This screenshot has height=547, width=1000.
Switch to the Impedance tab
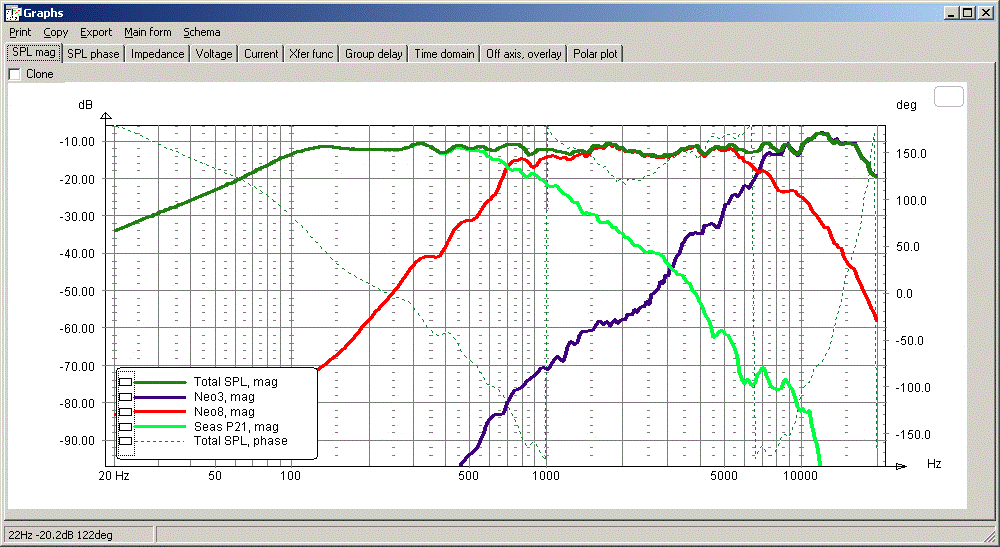pos(158,54)
